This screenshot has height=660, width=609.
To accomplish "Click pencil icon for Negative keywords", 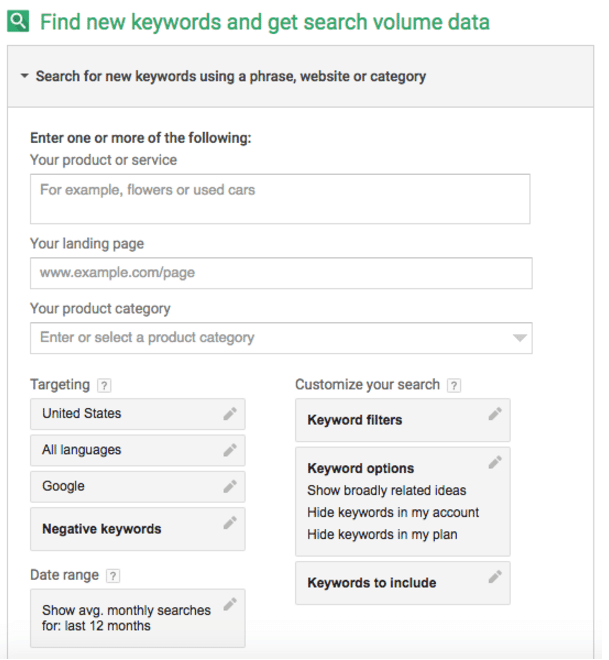I will [230, 523].
